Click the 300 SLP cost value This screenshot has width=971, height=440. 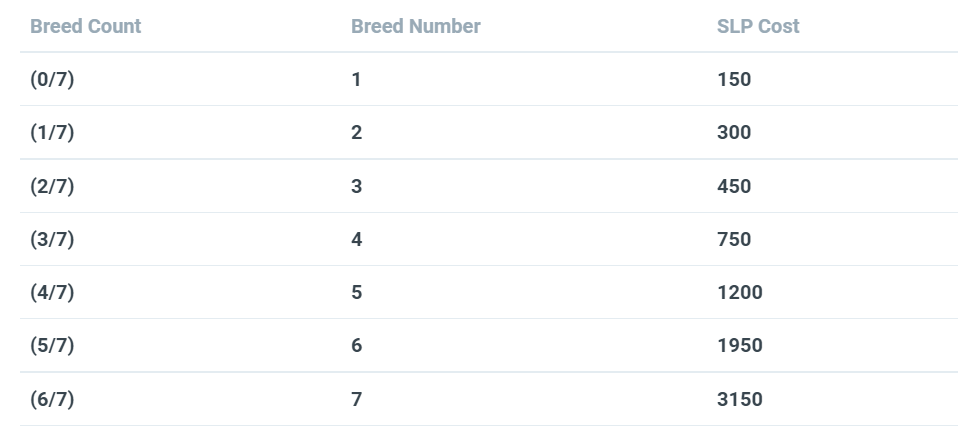734,132
